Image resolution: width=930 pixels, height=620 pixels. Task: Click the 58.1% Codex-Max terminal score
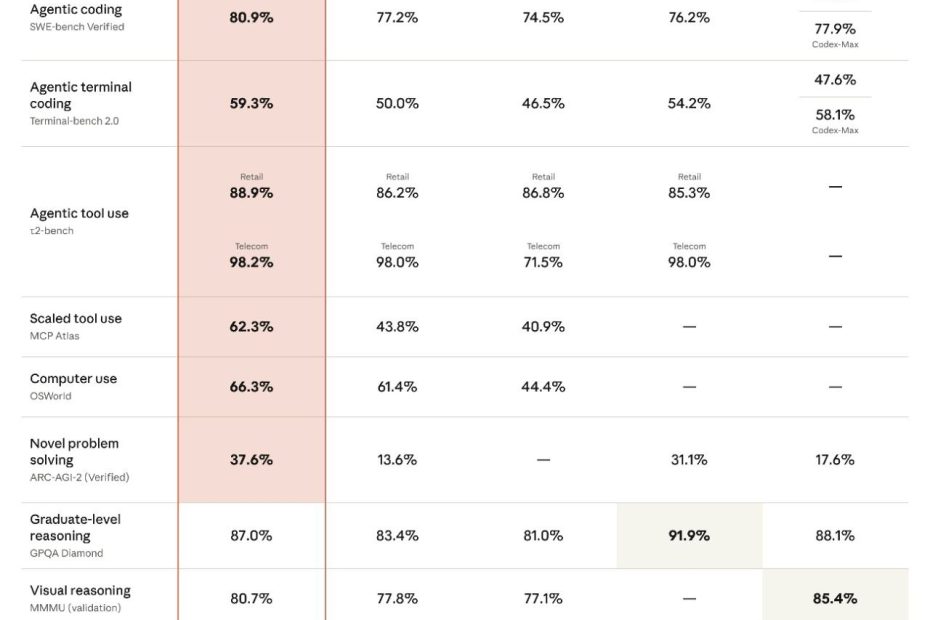[x=835, y=115]
